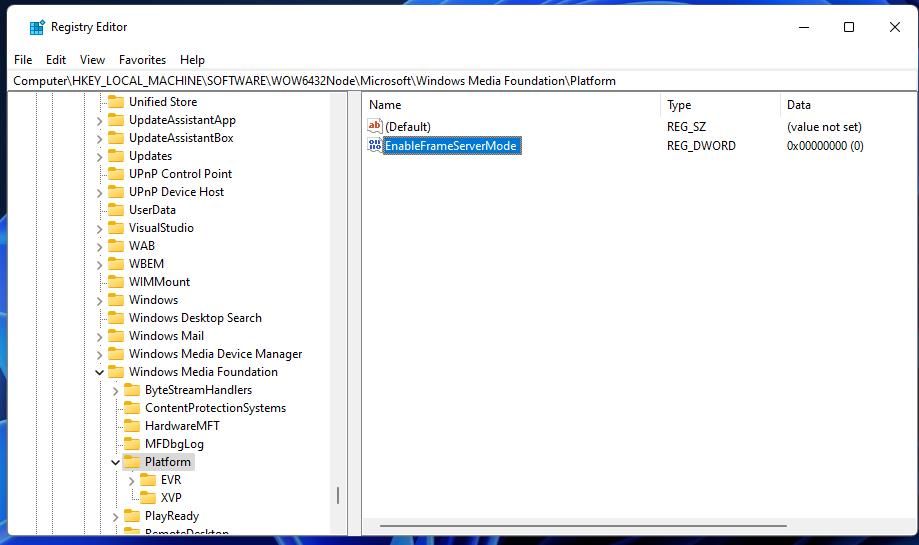Click the WBEM folder icon
This screenshot has width=919, height=545.
click(116, 263)
